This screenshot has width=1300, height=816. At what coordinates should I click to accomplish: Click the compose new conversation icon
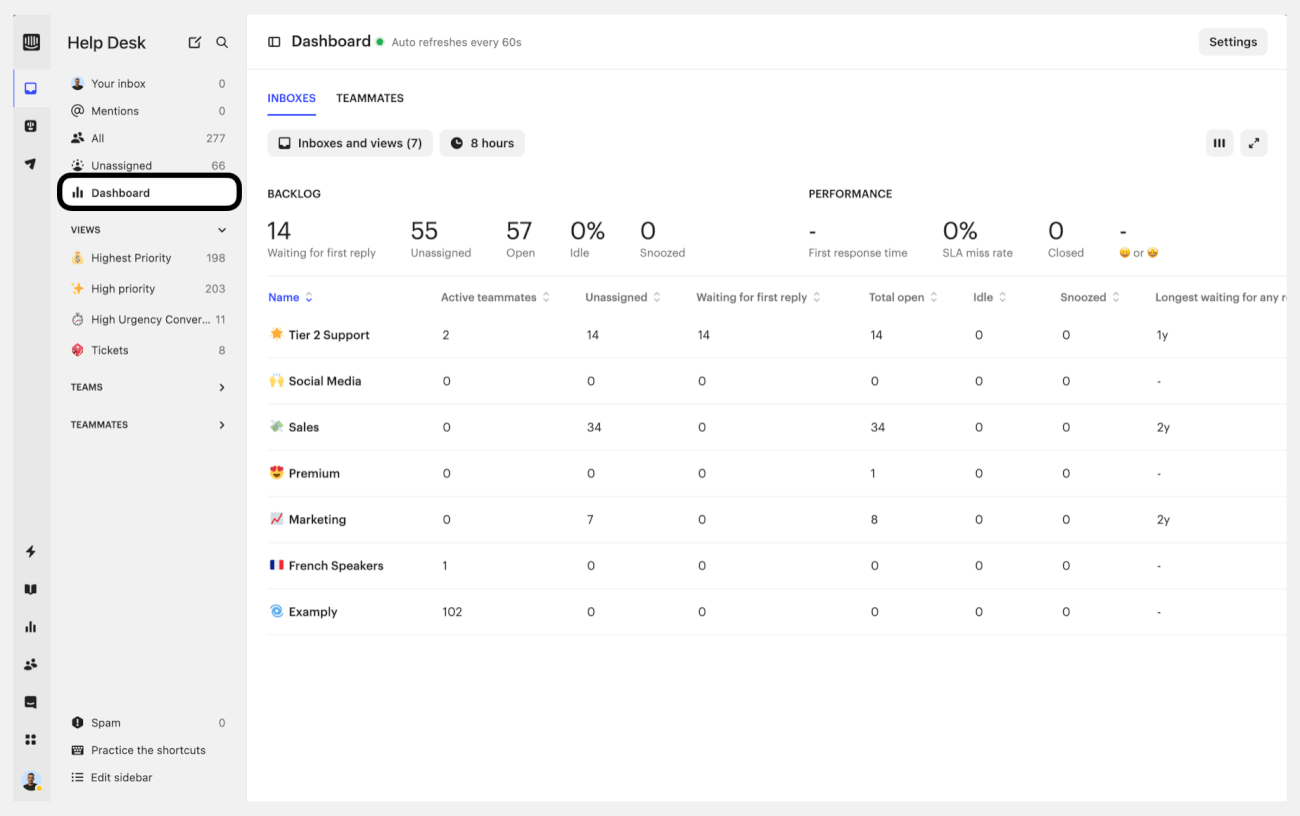click(193, 42)
